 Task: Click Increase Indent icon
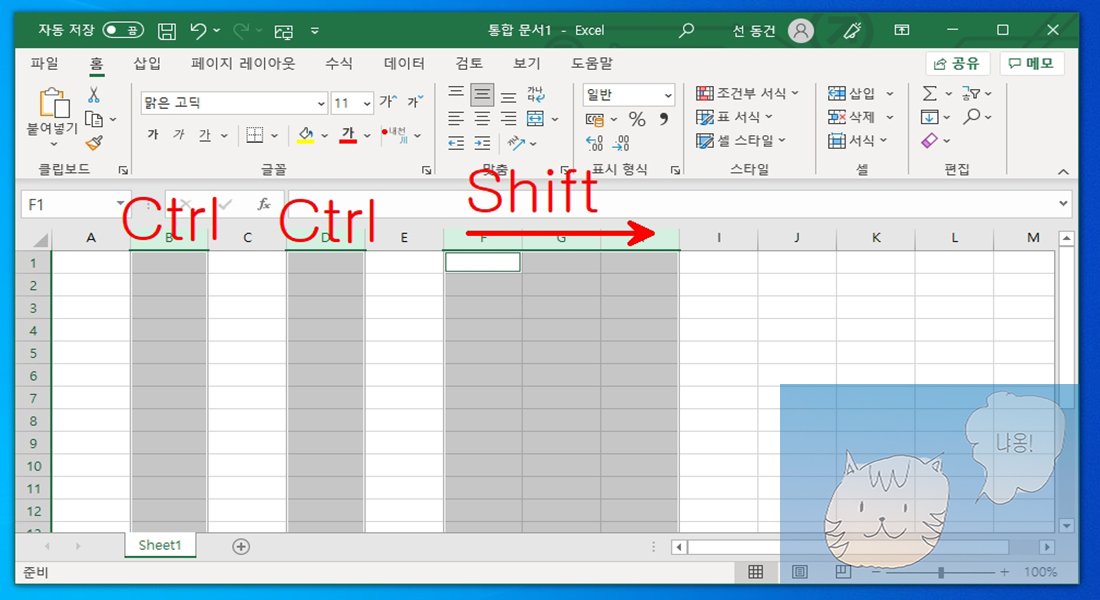click(x=482, y=144)
